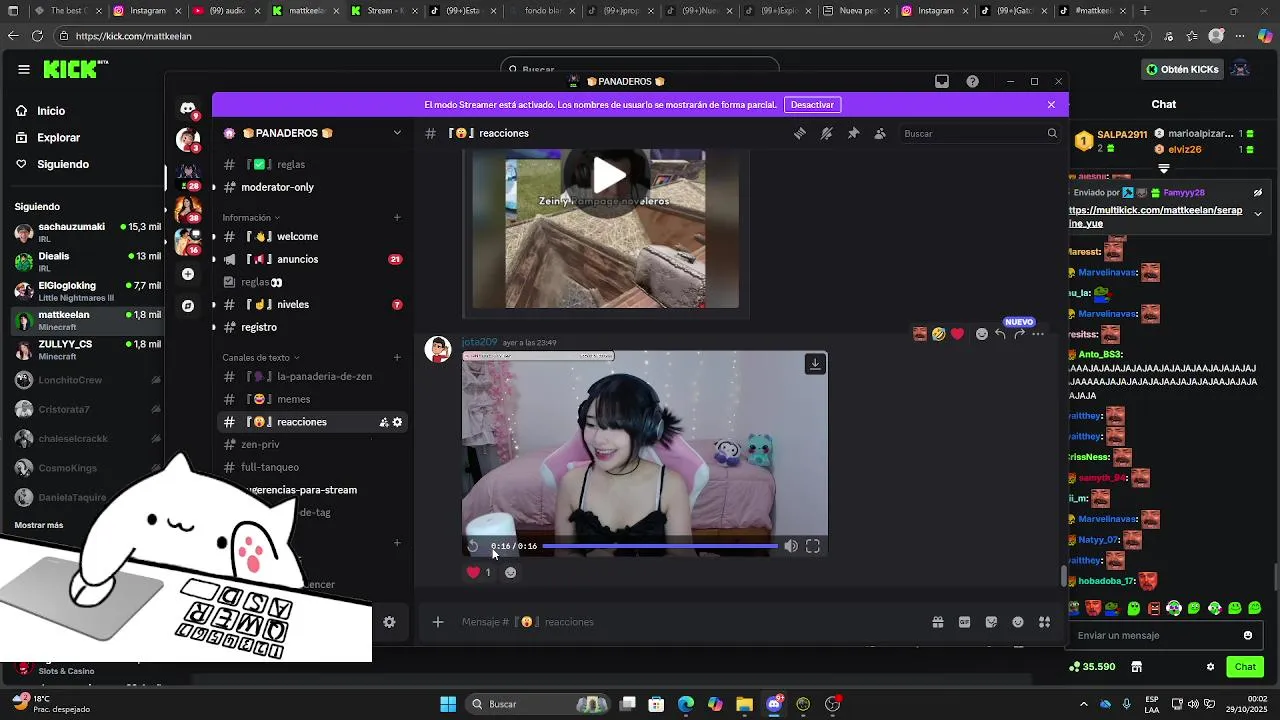Open the apps launcher icon in the message bar

coord(1044,622)
